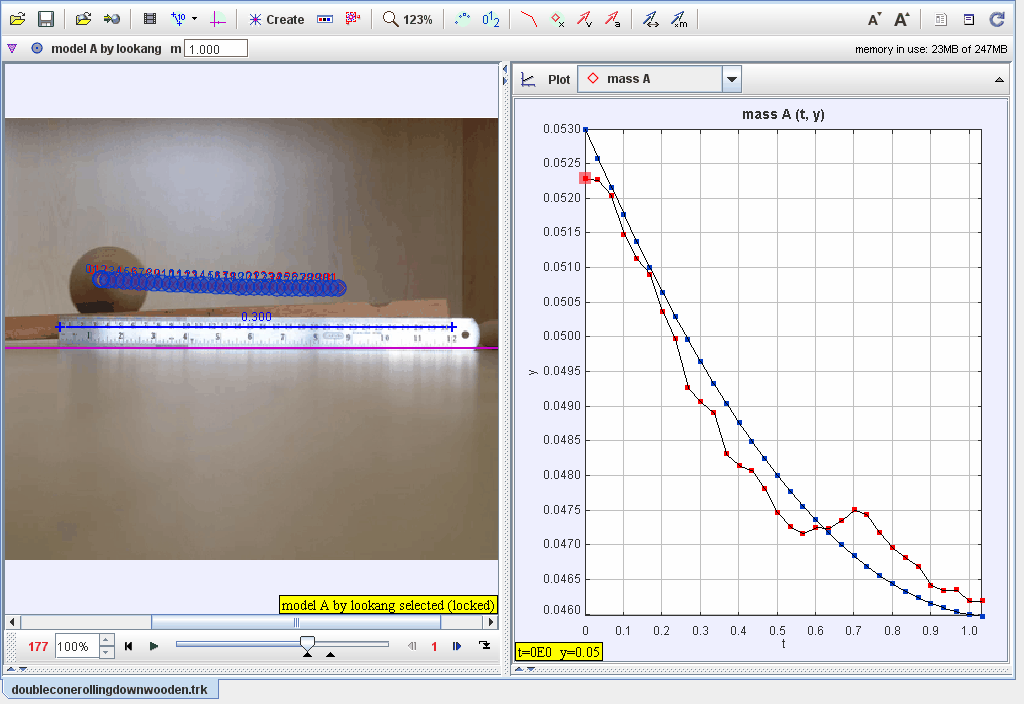
Task: Open the Library browser folder icon
Action: 83,19
